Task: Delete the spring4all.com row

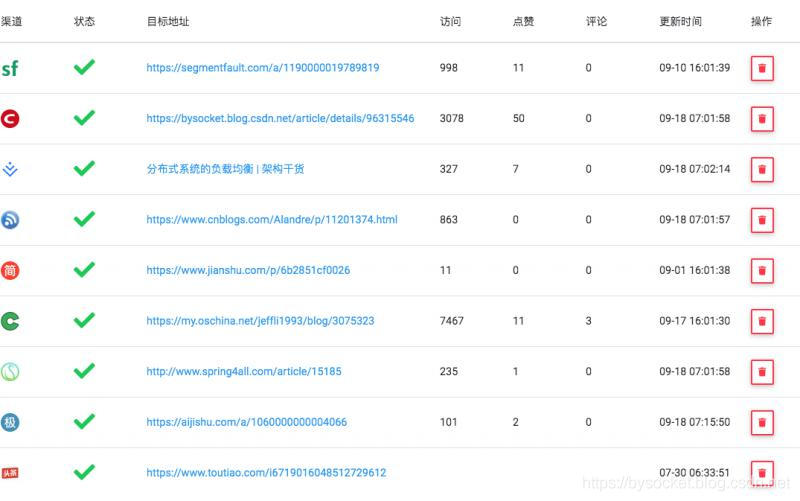Action: tap(762, 372)
